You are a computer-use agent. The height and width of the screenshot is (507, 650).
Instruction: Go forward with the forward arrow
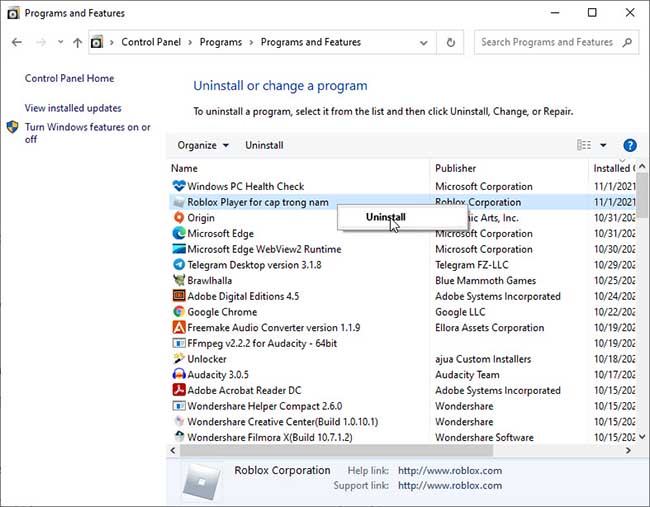(x=41, y=42)
